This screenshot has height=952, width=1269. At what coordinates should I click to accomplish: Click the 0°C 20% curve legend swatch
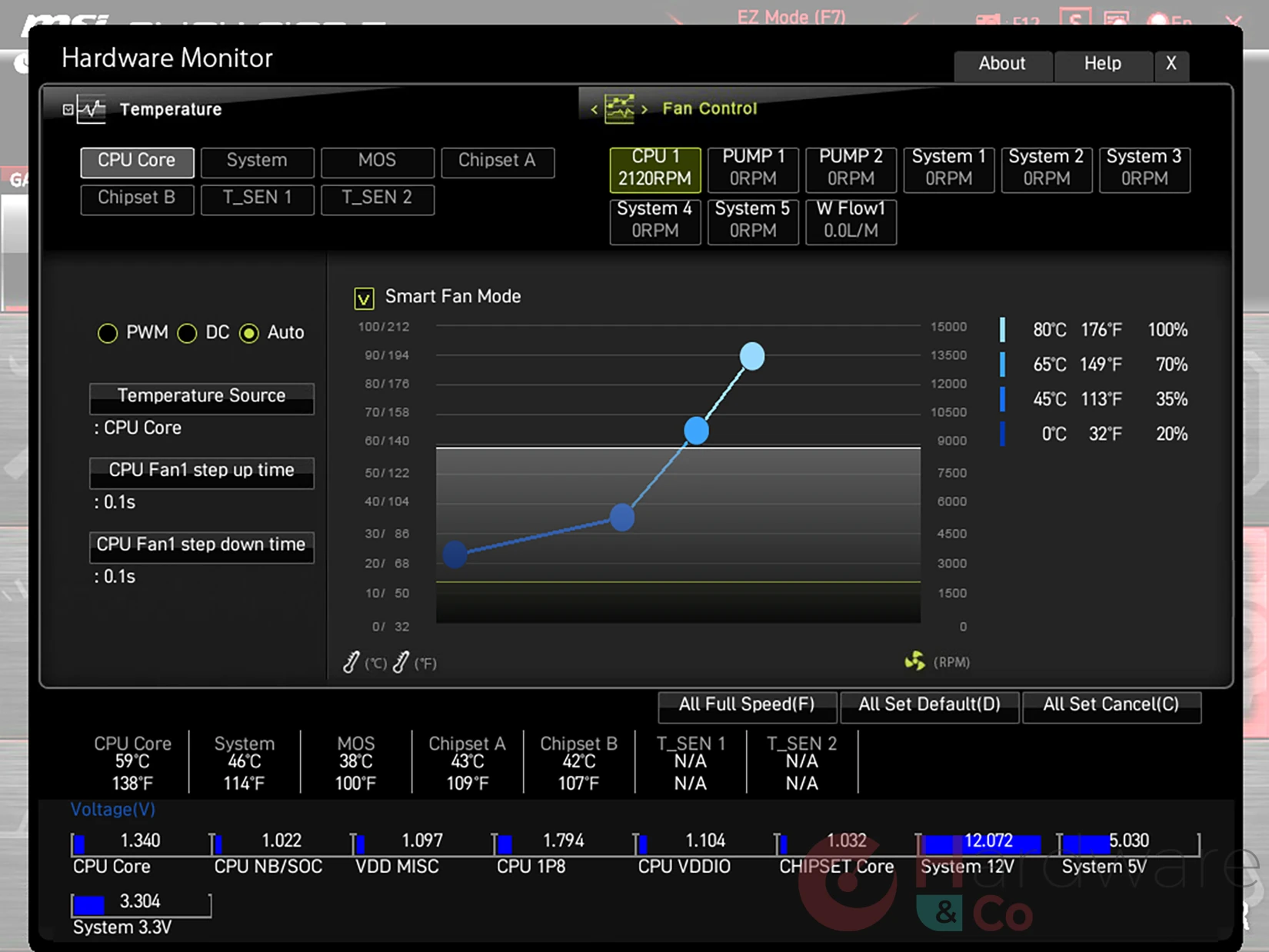coord(1002,434)
